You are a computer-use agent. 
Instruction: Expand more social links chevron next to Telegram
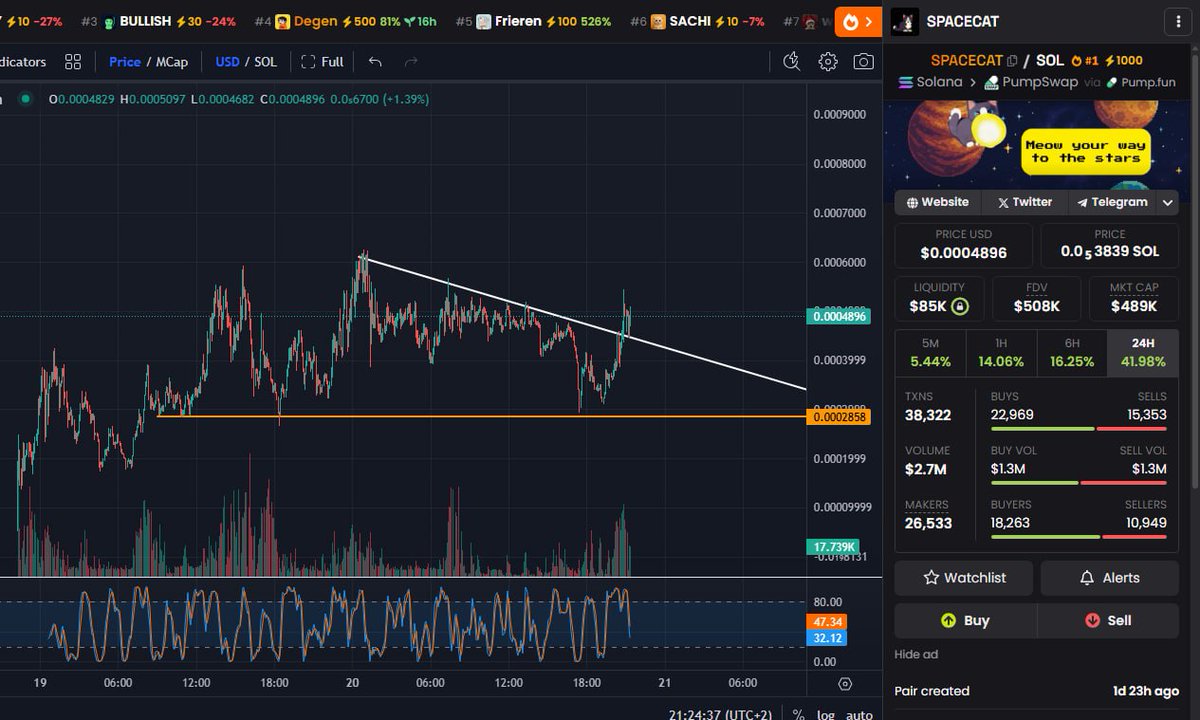point(1167,202)
